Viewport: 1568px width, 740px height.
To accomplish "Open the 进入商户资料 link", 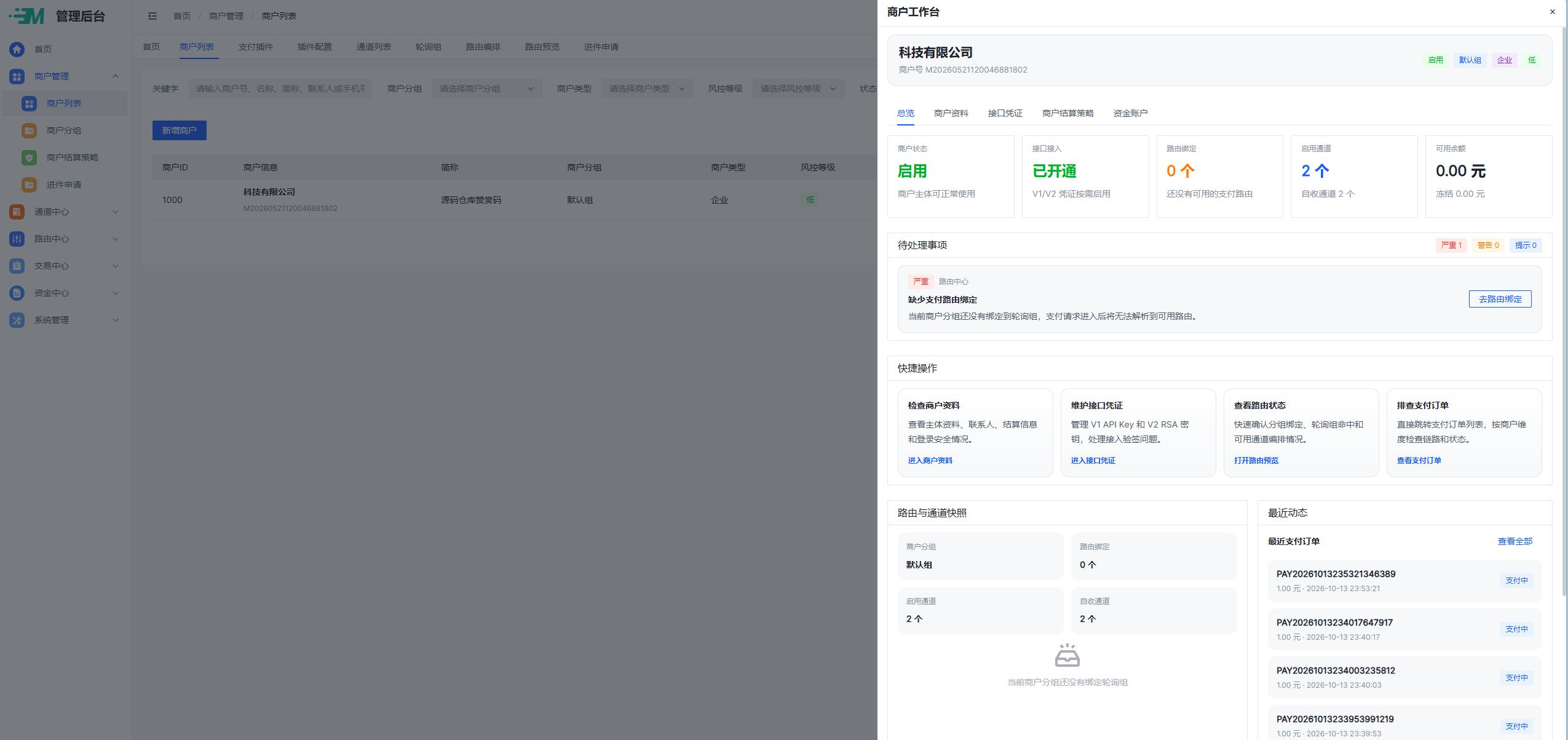I will (930, 460).
